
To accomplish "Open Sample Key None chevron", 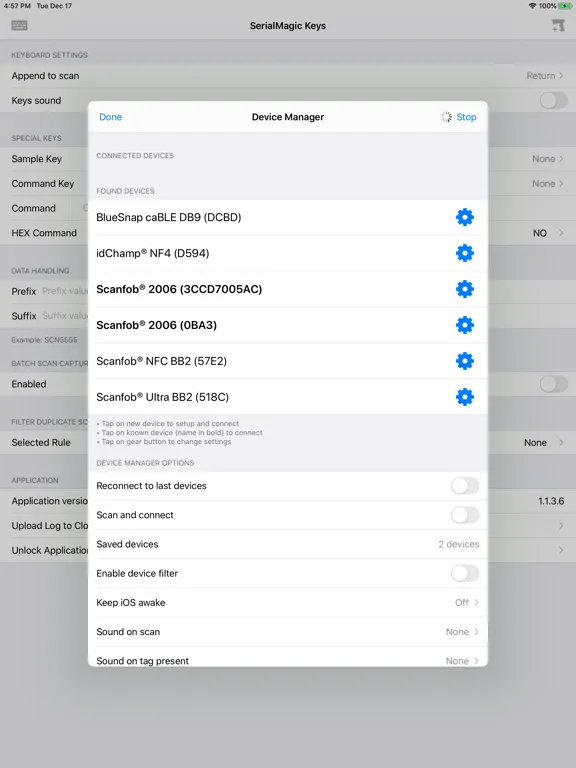I will (x=561, y=159).
